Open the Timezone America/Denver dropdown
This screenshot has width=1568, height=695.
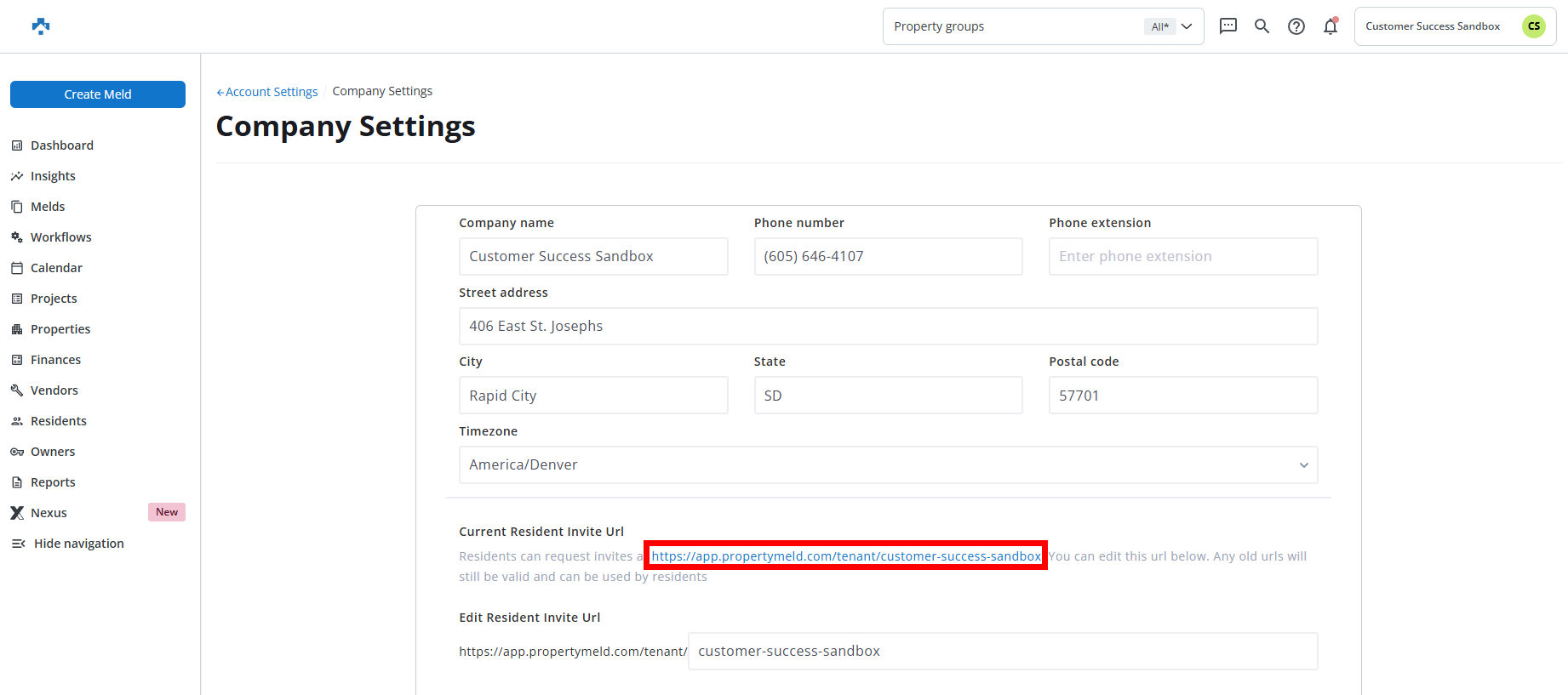tap(888, 465)
